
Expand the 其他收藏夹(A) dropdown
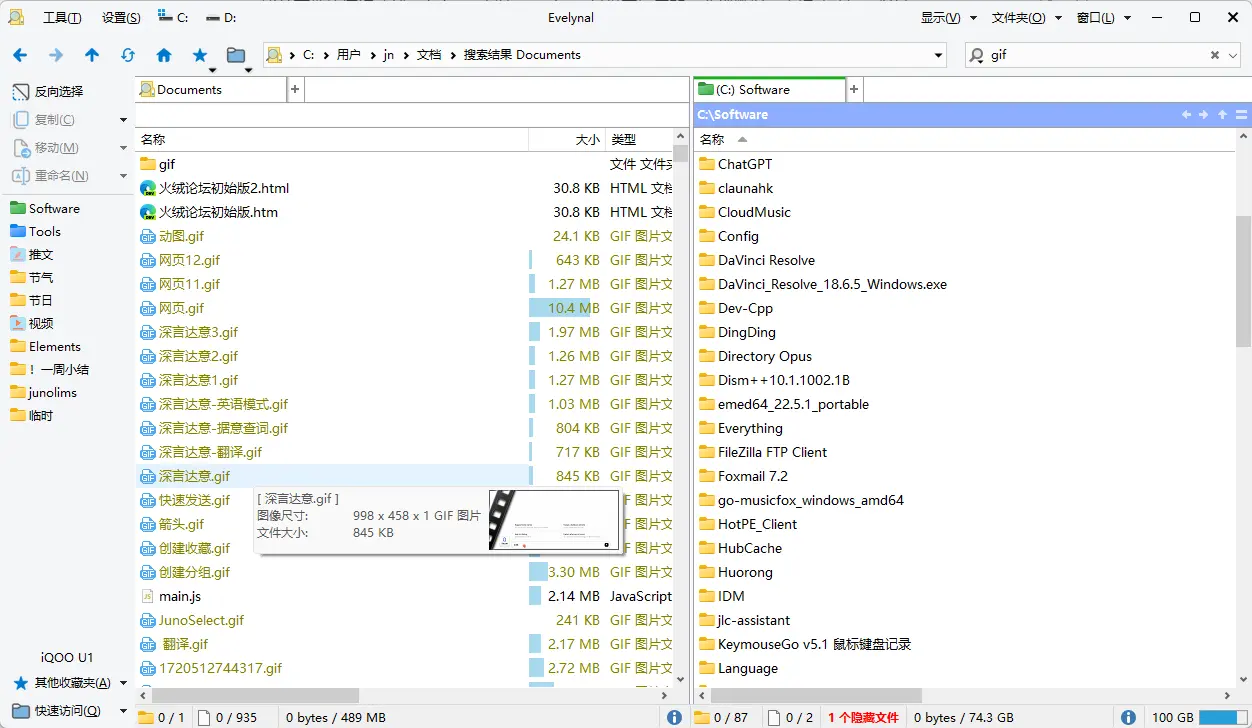pos(123,683)
